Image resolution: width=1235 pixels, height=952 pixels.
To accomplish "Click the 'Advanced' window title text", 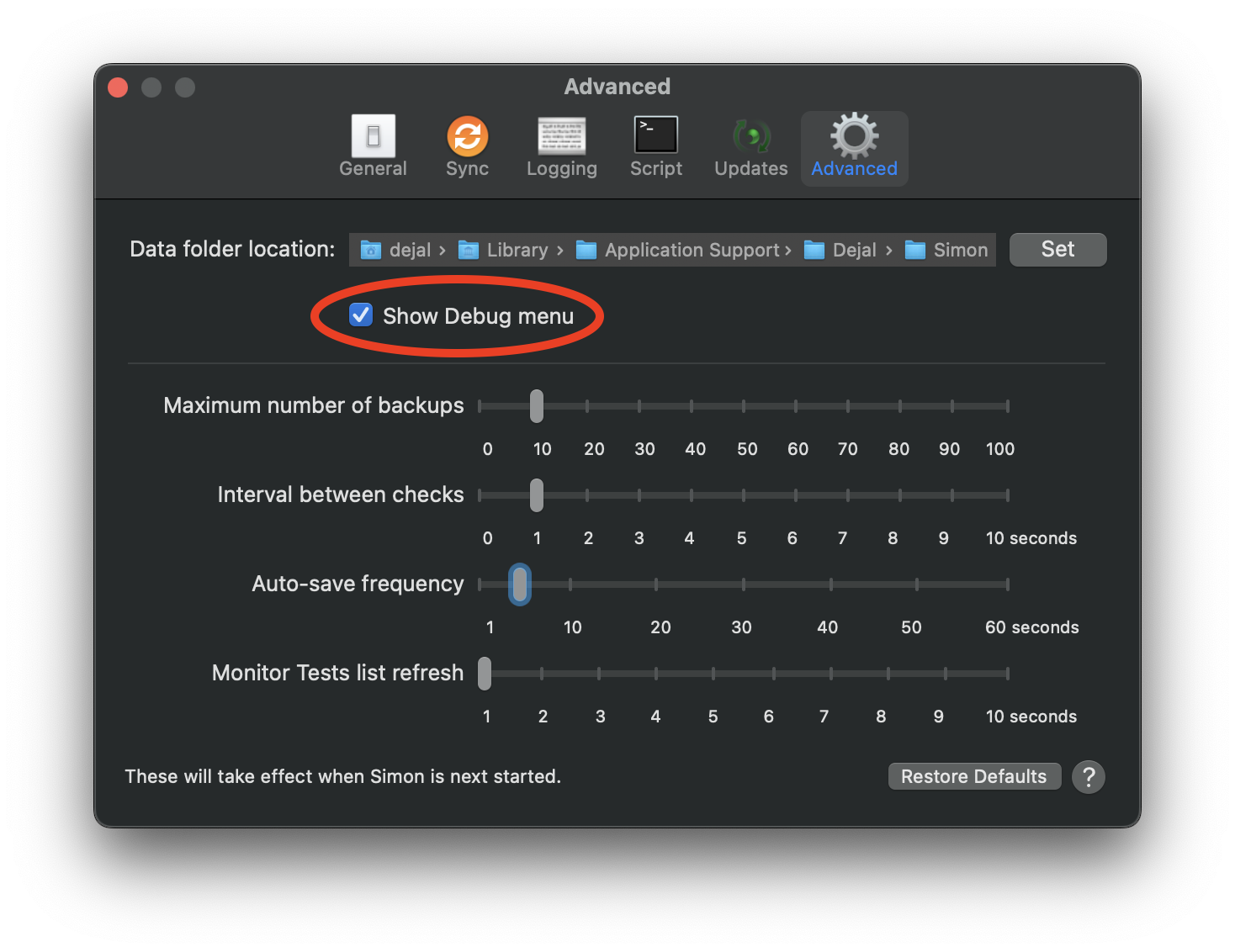I will pyautogui.click(x=617, y=87).
